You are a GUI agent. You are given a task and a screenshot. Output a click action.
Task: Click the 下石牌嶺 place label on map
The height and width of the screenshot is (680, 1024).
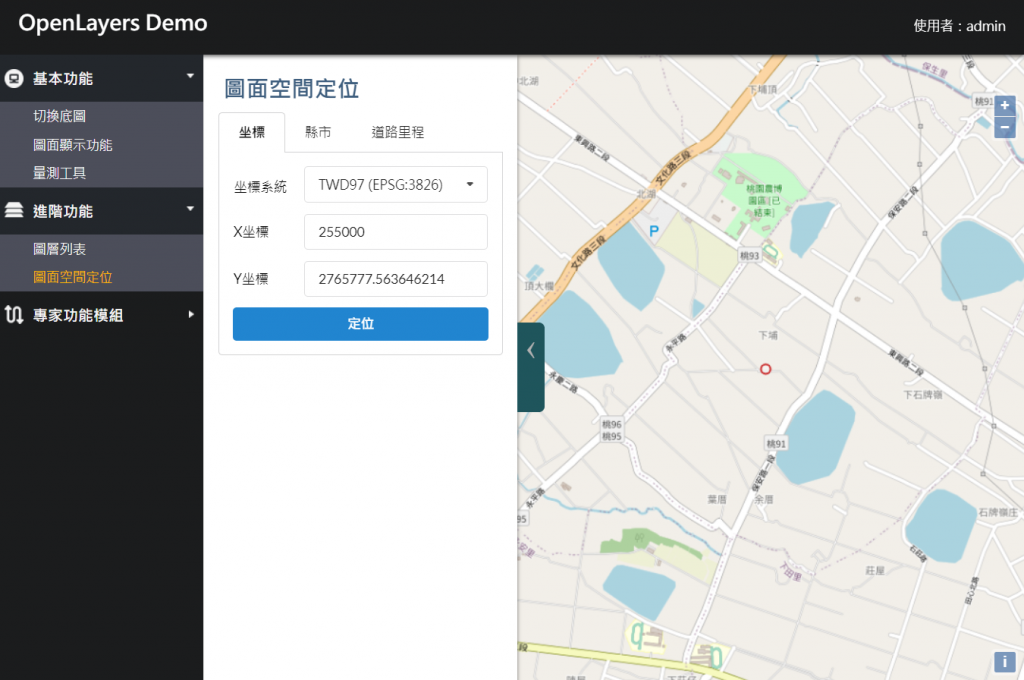(x=923, y=395)
